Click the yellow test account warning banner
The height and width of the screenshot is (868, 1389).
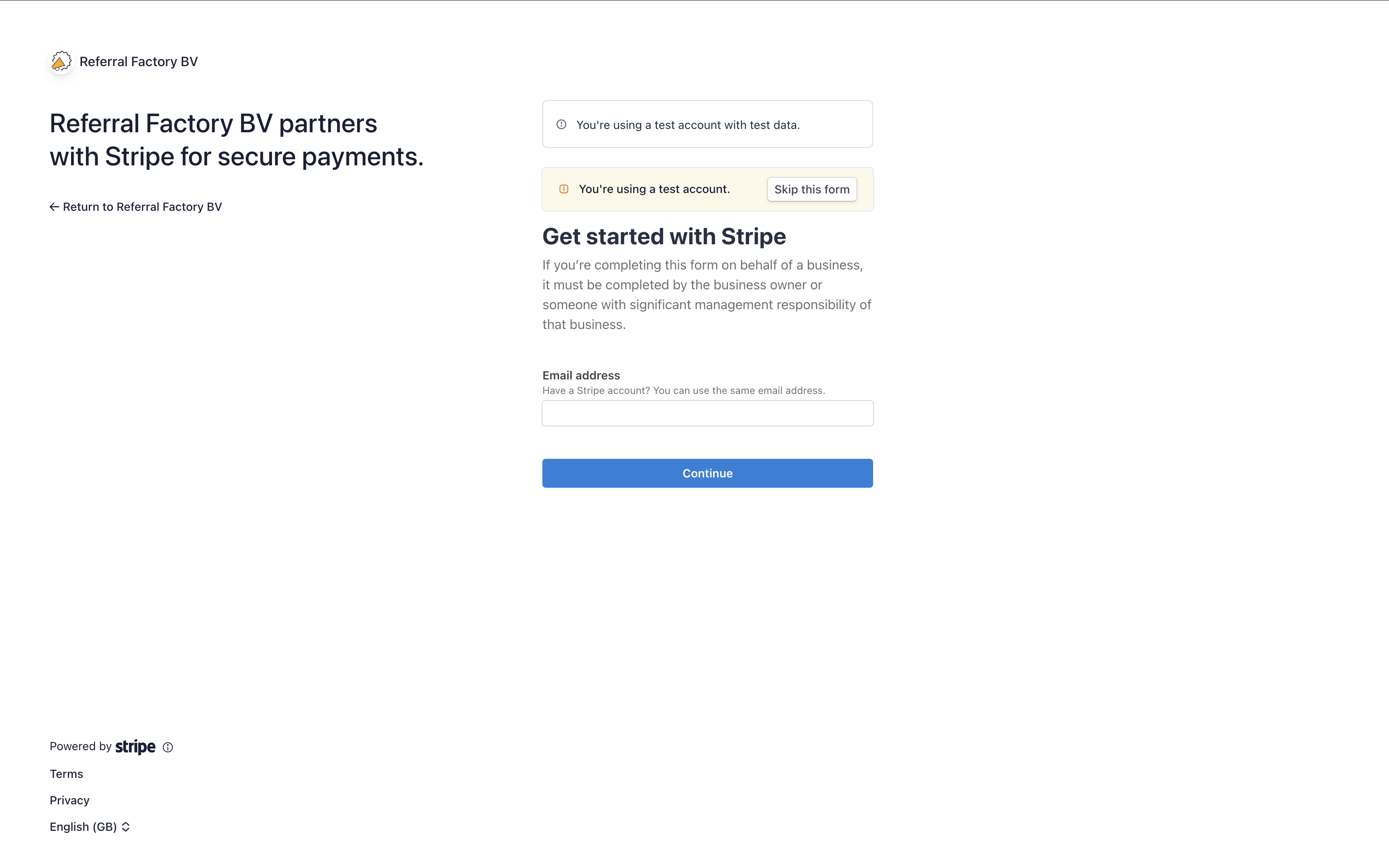click(x=654, y=188)
